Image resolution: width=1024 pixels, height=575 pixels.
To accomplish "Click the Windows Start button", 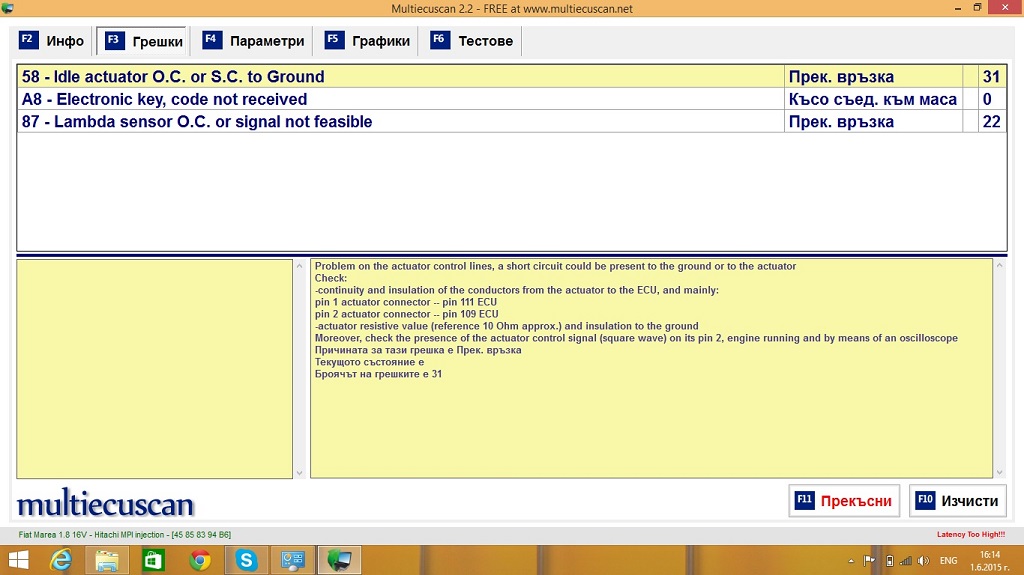I will click(x=18, y=560).
